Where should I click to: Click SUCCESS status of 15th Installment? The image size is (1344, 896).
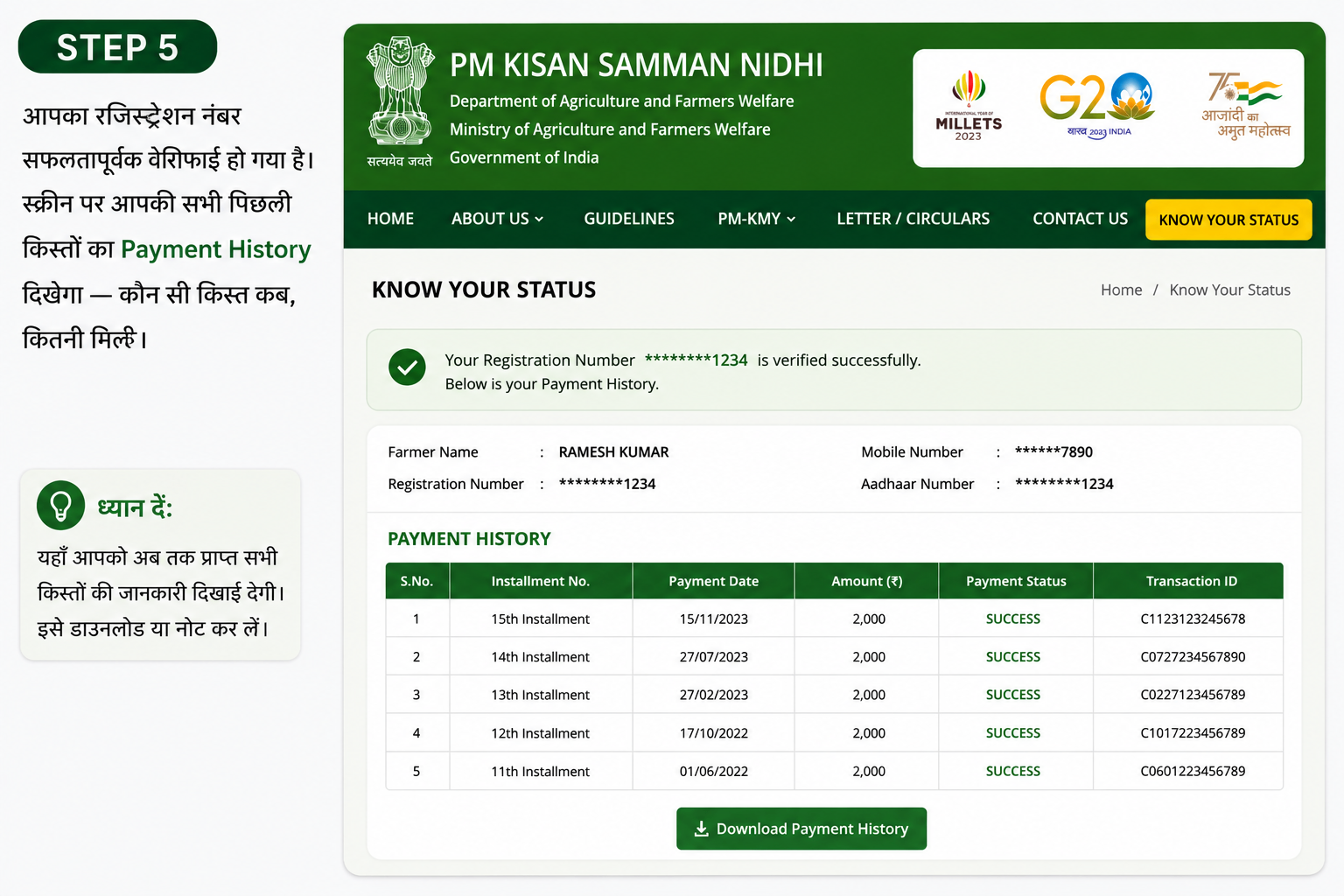[x=1013, y=619]
